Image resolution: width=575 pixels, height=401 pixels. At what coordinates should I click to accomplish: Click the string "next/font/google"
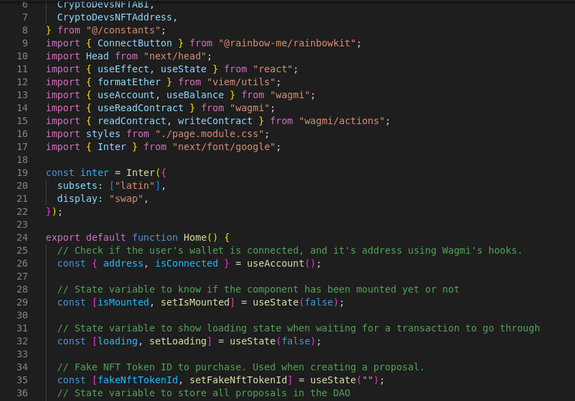coord(224,147)
